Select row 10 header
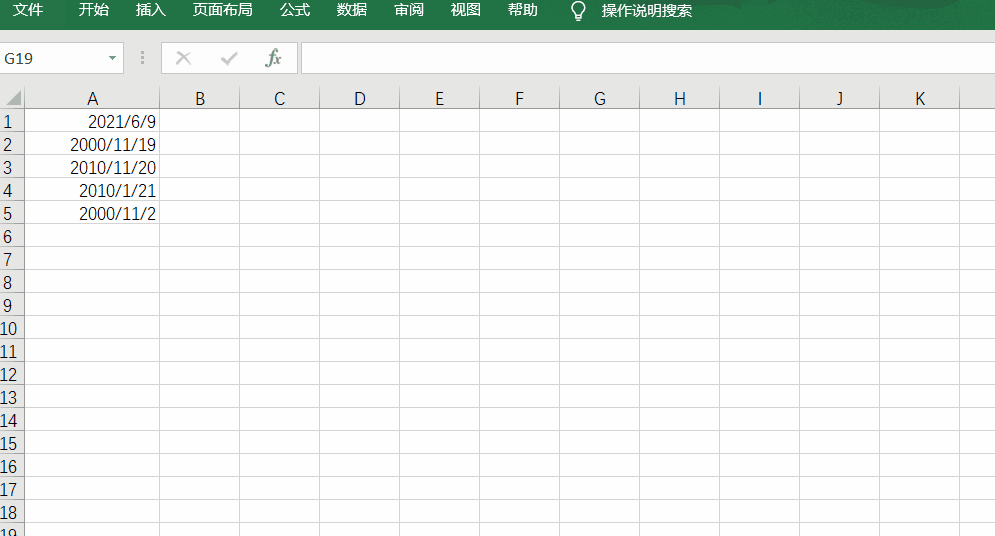The image size is (995, 536). [12, 328]
